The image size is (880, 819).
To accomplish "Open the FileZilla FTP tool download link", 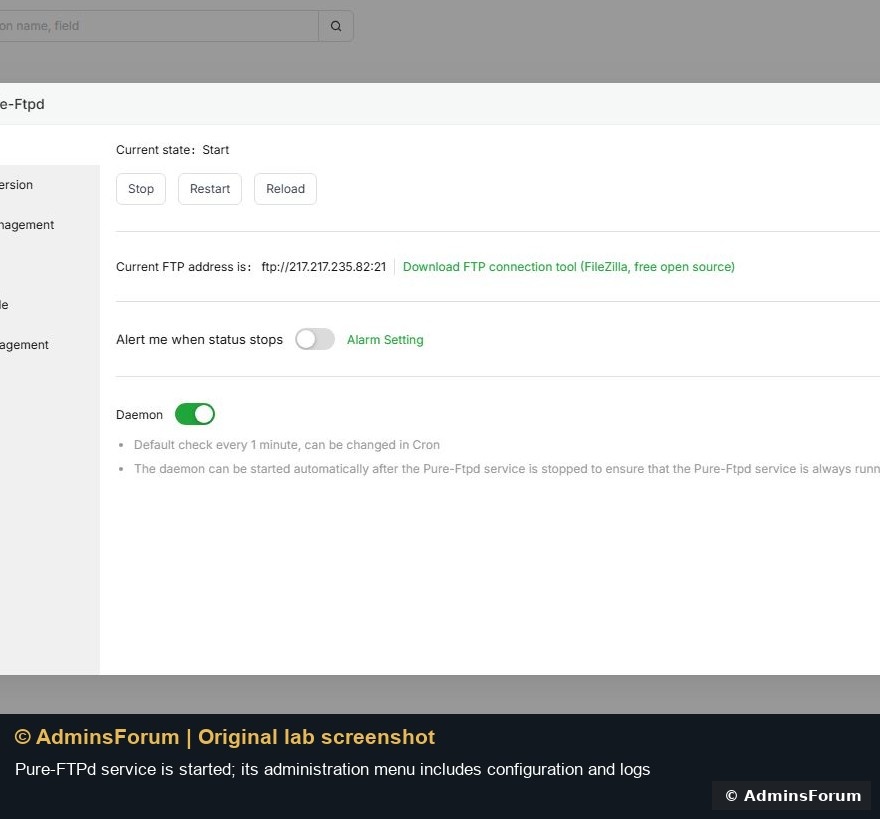I will [569, 267].
